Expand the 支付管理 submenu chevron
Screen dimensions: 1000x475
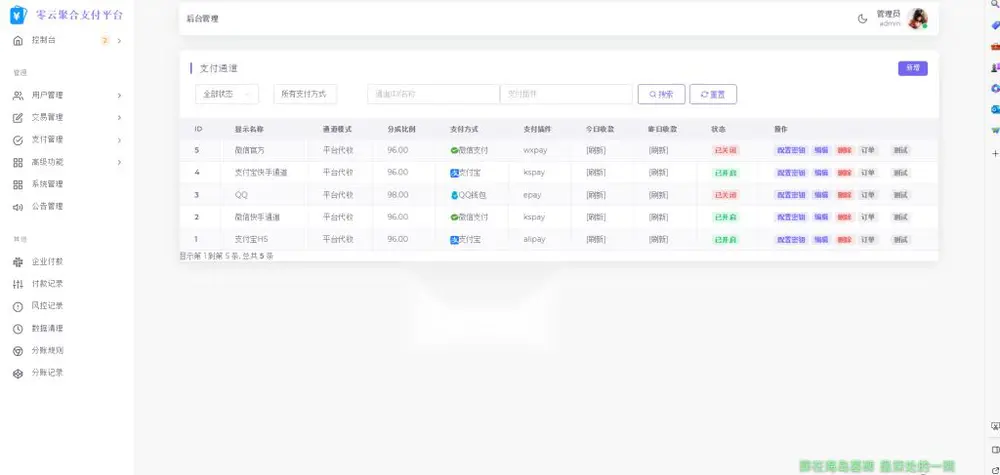119,140
